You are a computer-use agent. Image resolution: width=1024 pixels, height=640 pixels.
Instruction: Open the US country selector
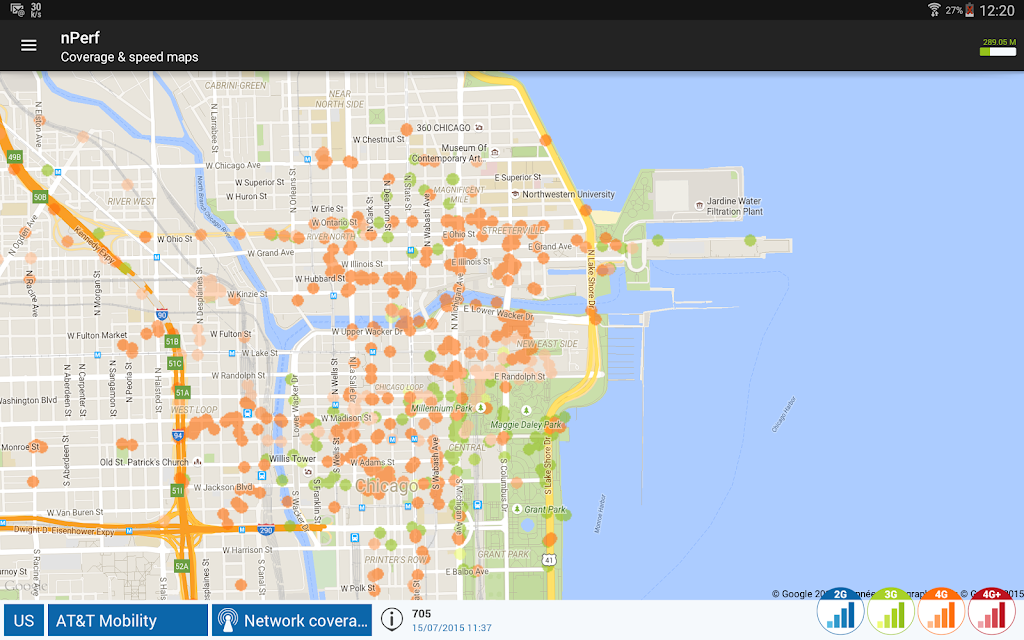pyautogui.click(x=24, y=621)
